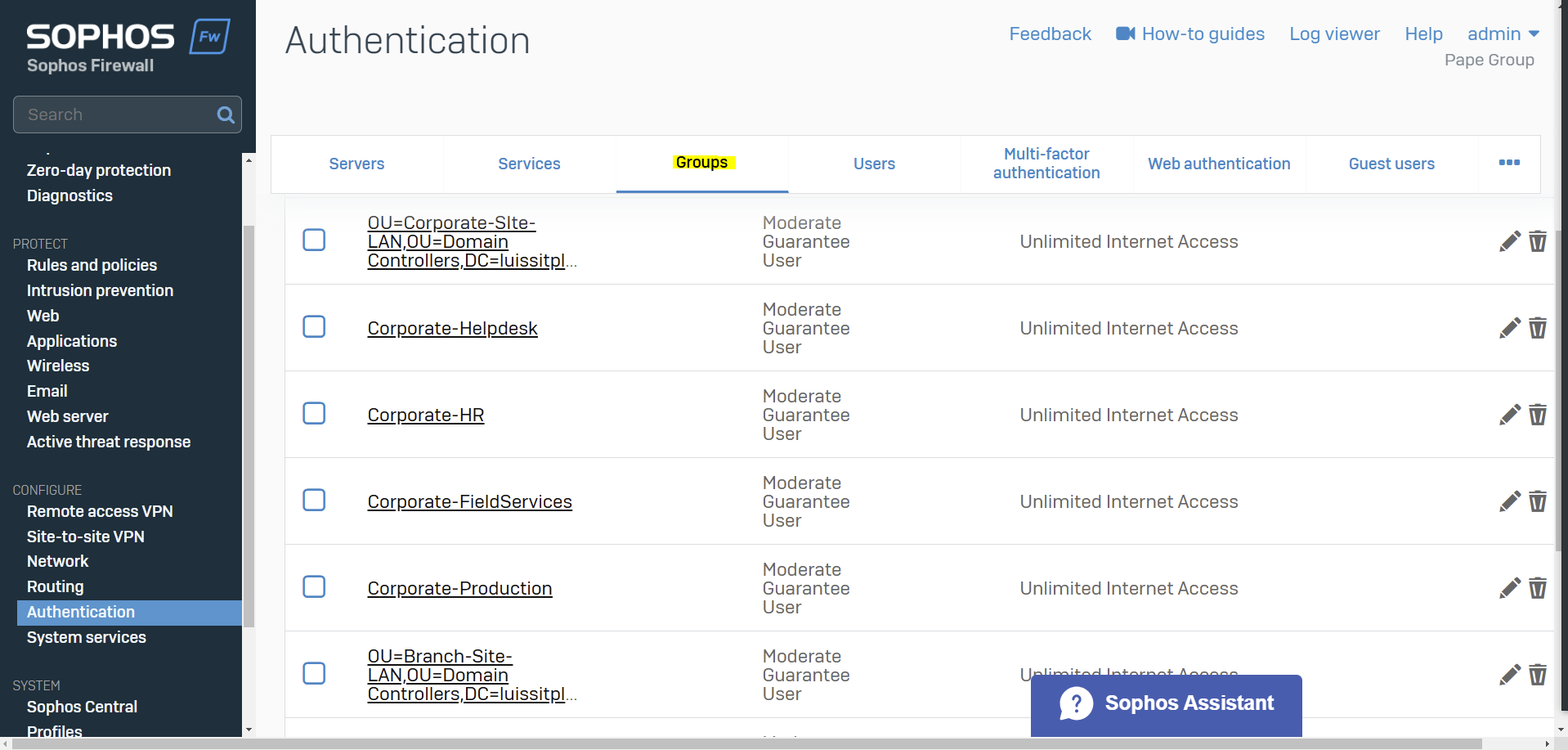Open Zero-day protection in the sidebar
The width and height of the screenshot is (1568, 750).
99,170
